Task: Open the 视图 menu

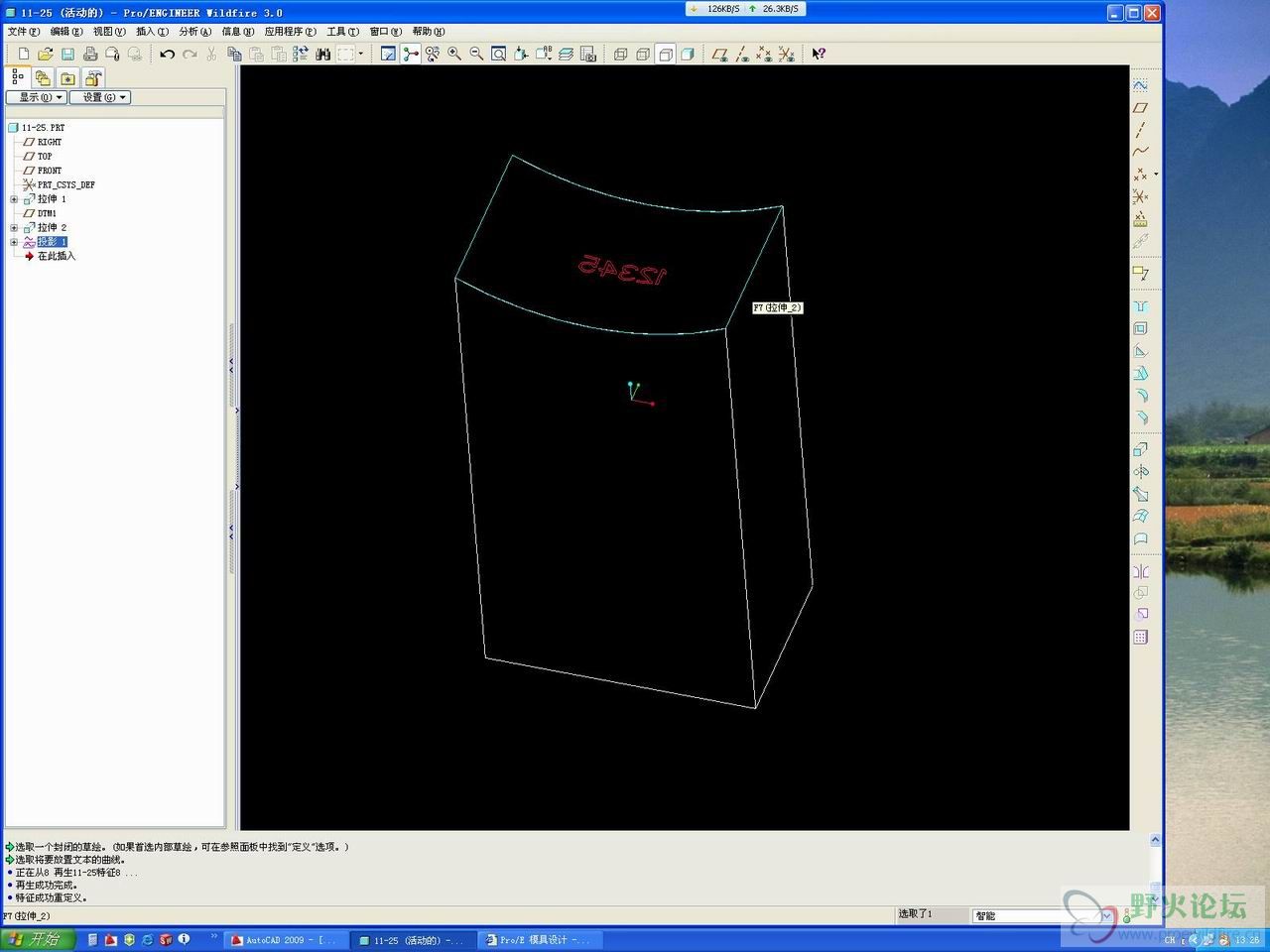Action: [x=109, y=32]
